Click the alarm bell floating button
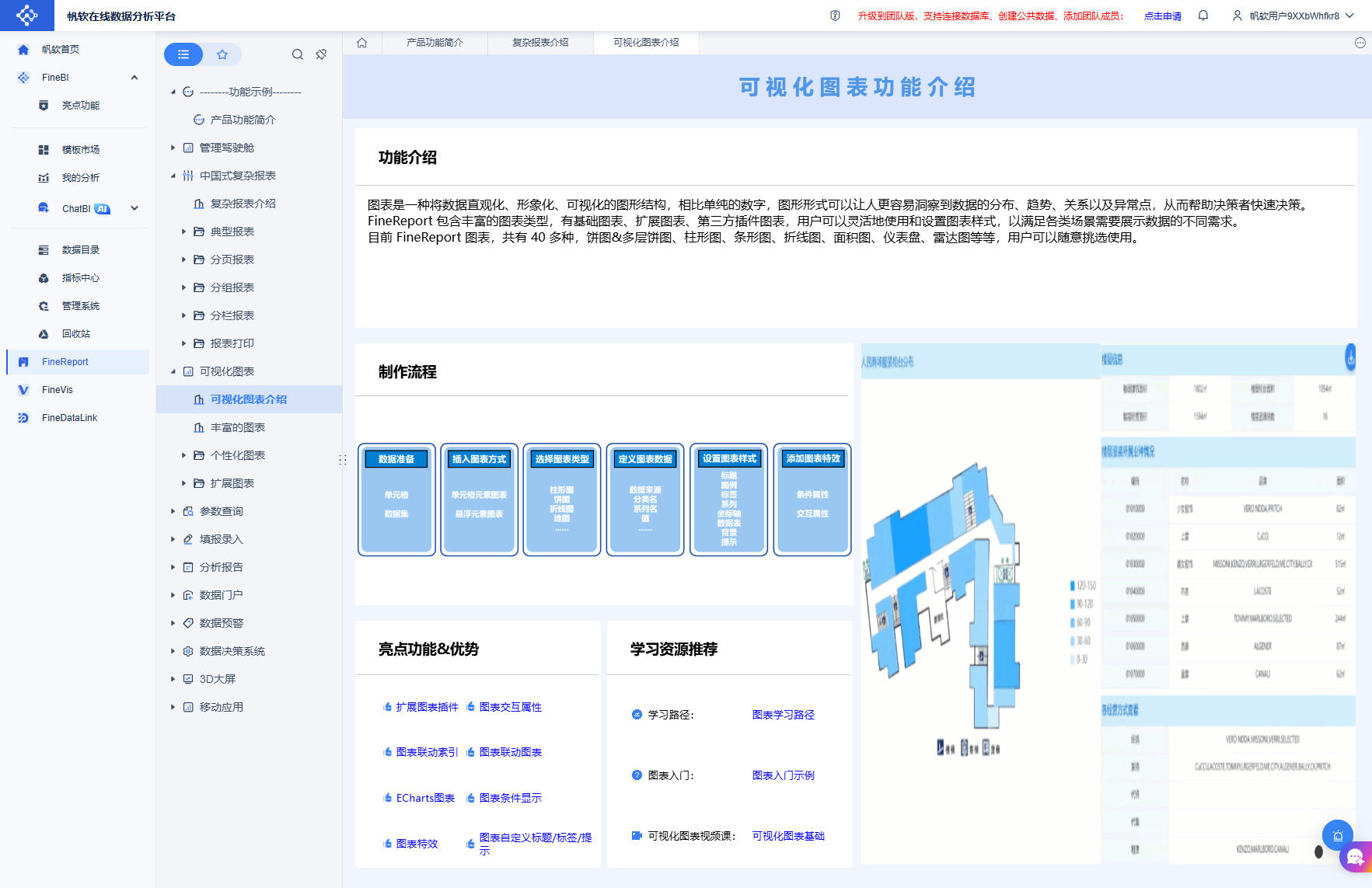 1338,836
